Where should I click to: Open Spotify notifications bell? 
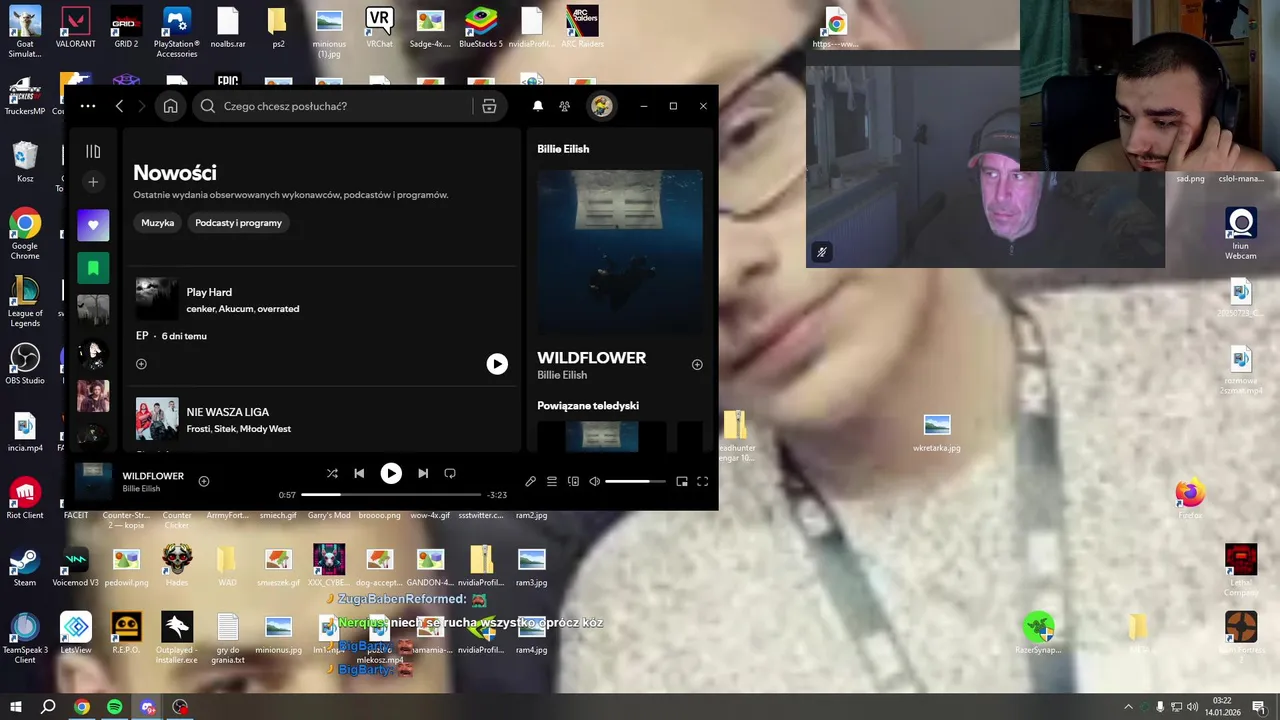pyautogui.click(x=538, y=106)
